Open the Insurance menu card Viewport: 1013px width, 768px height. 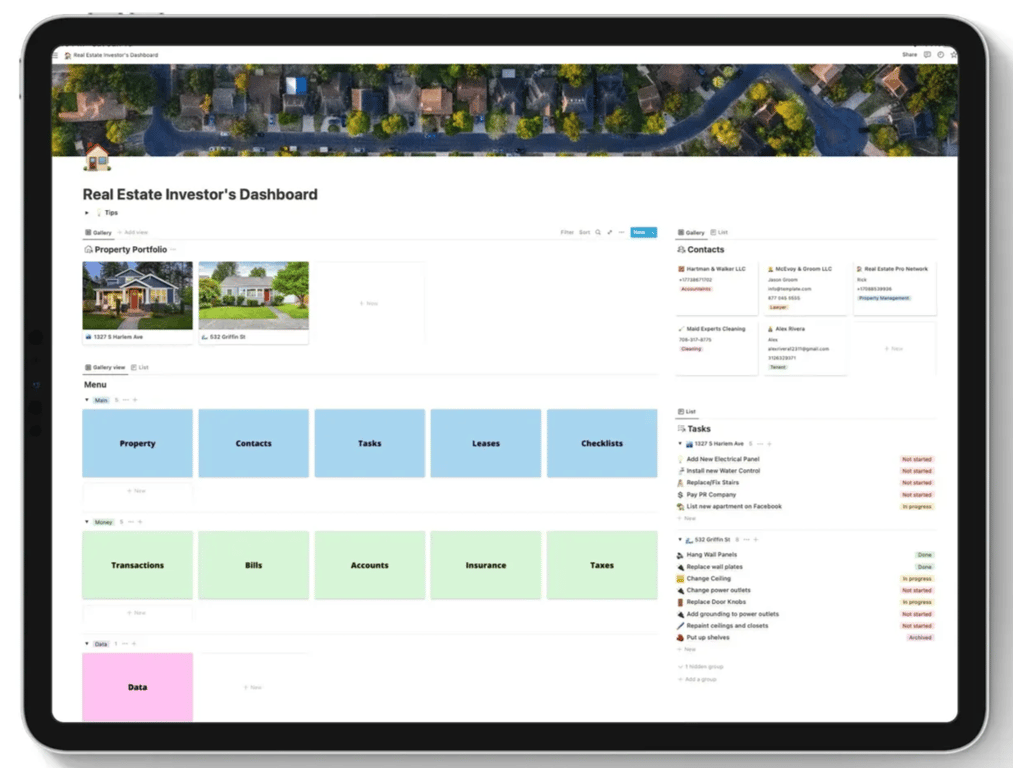pyautogui.click(x=486, y=565)
